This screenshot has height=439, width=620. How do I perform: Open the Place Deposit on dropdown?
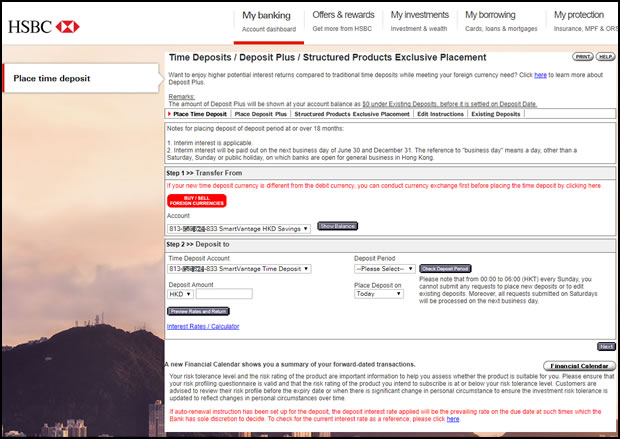tap(379, 294)
